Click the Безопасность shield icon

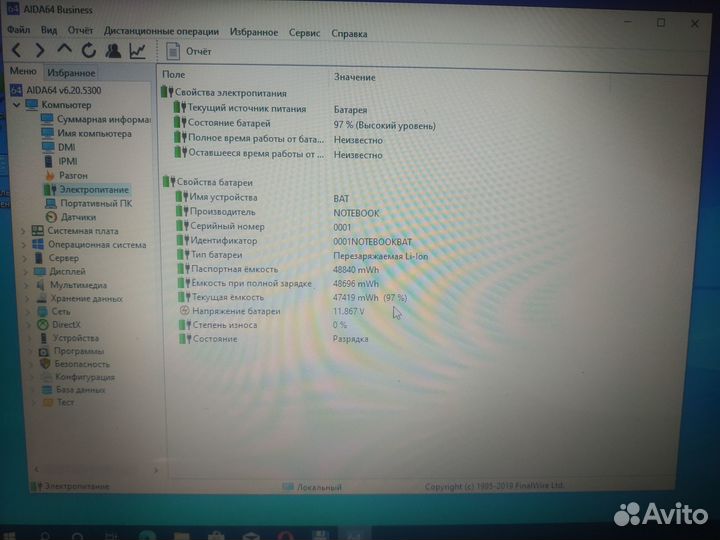45,364
